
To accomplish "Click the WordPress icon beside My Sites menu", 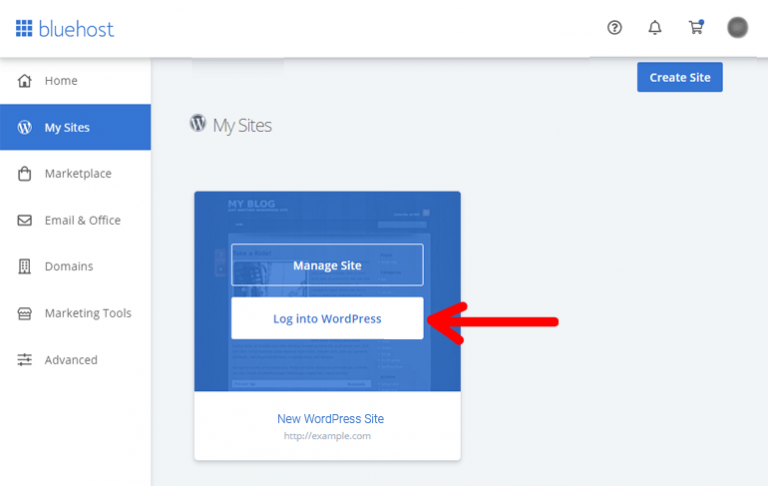I will point(24,127).
